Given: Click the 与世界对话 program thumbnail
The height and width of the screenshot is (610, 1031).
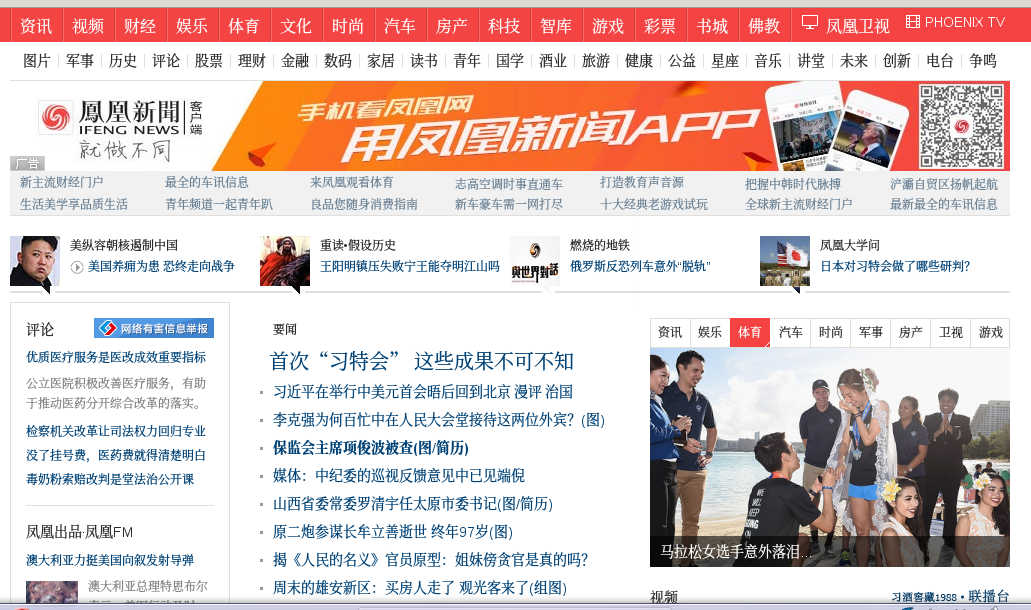Looking at the screenshot, I should click(x=535, y=261).
